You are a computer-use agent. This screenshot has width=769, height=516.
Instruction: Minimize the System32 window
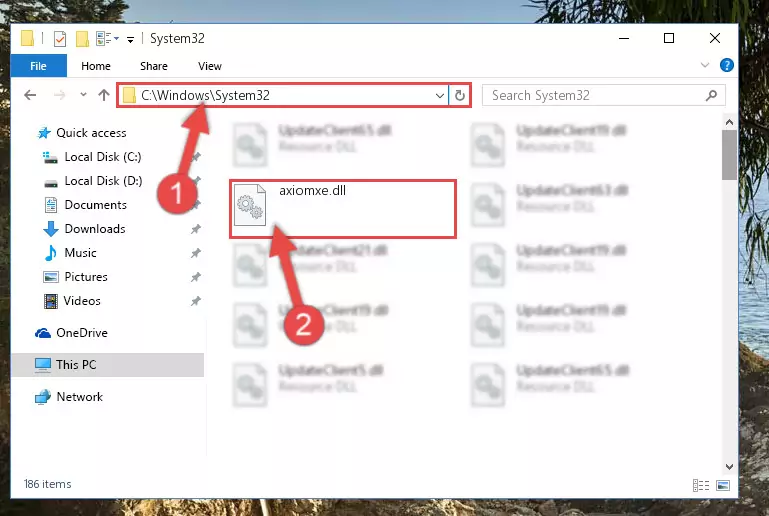(x=624, y=38)
